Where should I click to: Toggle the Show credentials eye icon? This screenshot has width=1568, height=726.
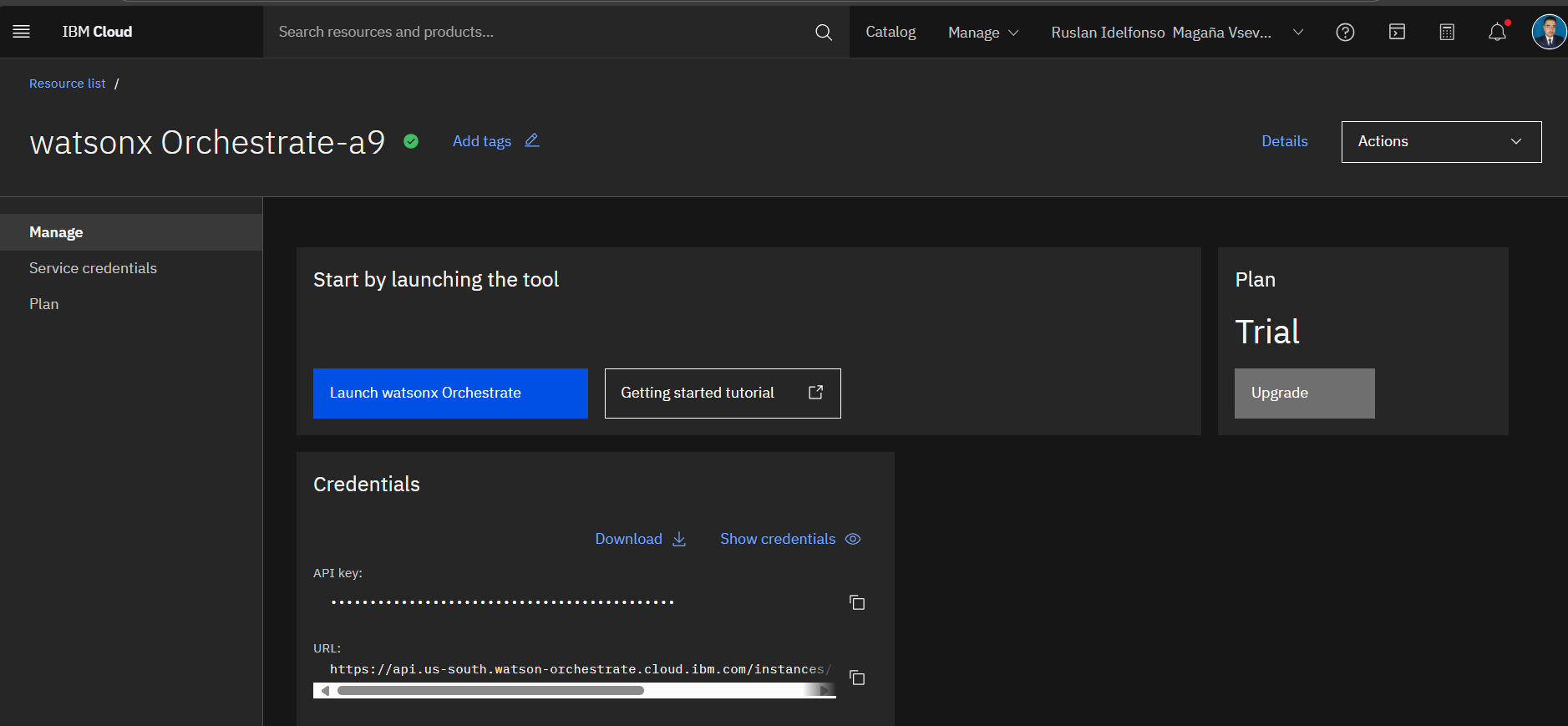(x=853, y=539)
